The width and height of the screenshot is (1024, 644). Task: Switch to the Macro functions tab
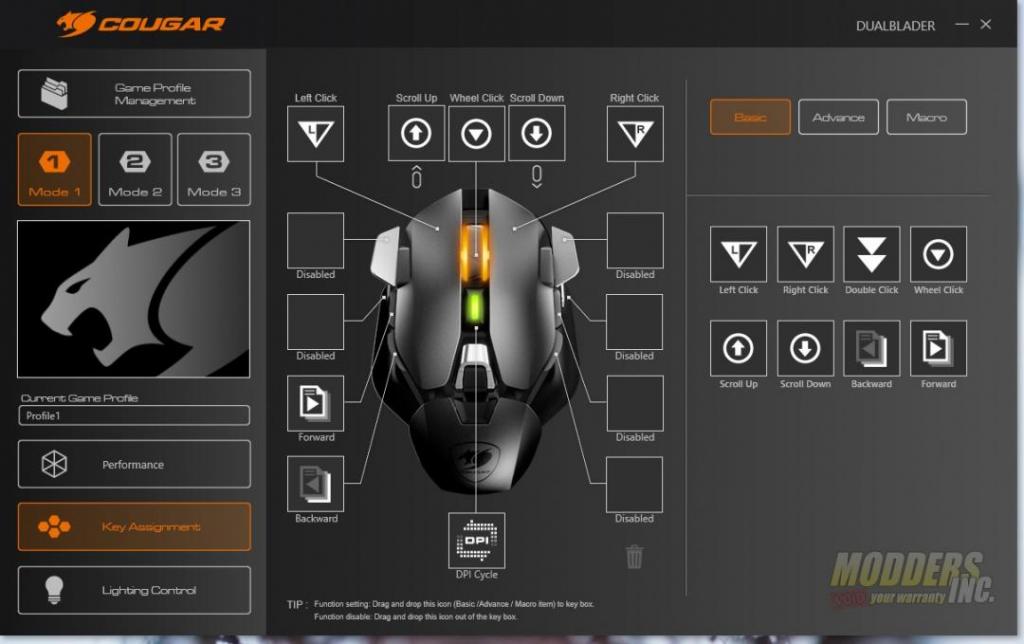[926, 117]
